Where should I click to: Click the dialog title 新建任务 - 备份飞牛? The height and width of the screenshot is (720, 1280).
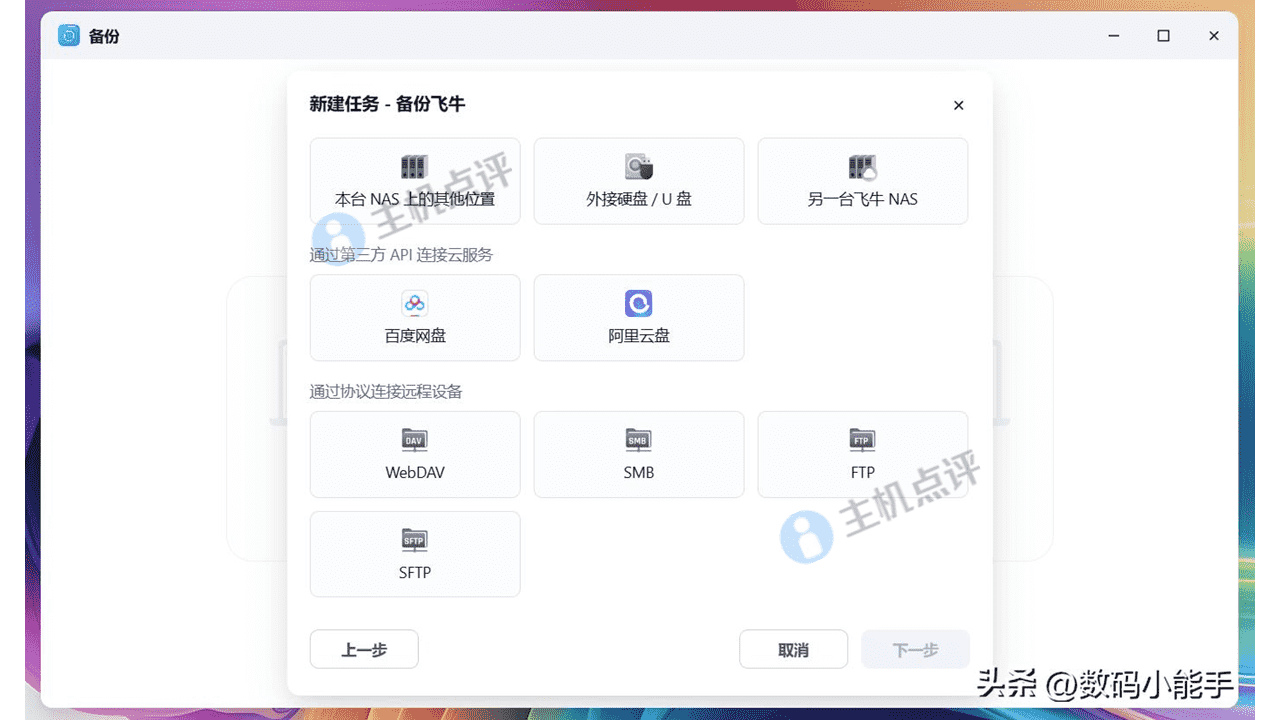click(x=389, y=104)
